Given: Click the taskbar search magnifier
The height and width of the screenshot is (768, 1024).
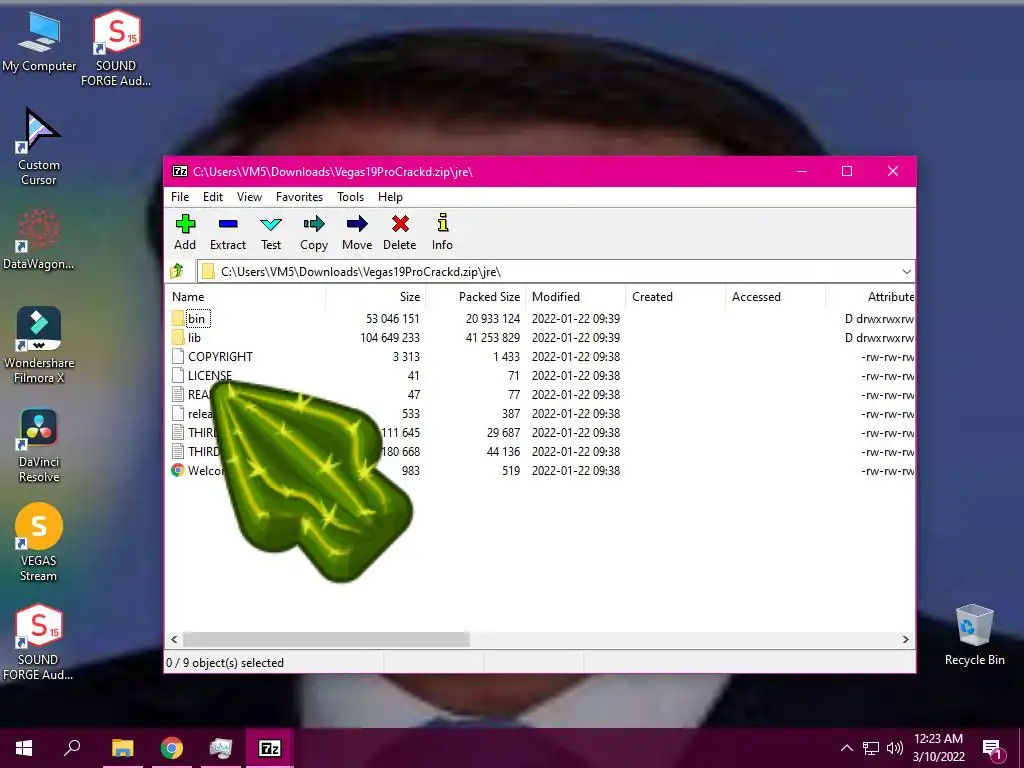Looking at the screenshot, I should [72, 748].
